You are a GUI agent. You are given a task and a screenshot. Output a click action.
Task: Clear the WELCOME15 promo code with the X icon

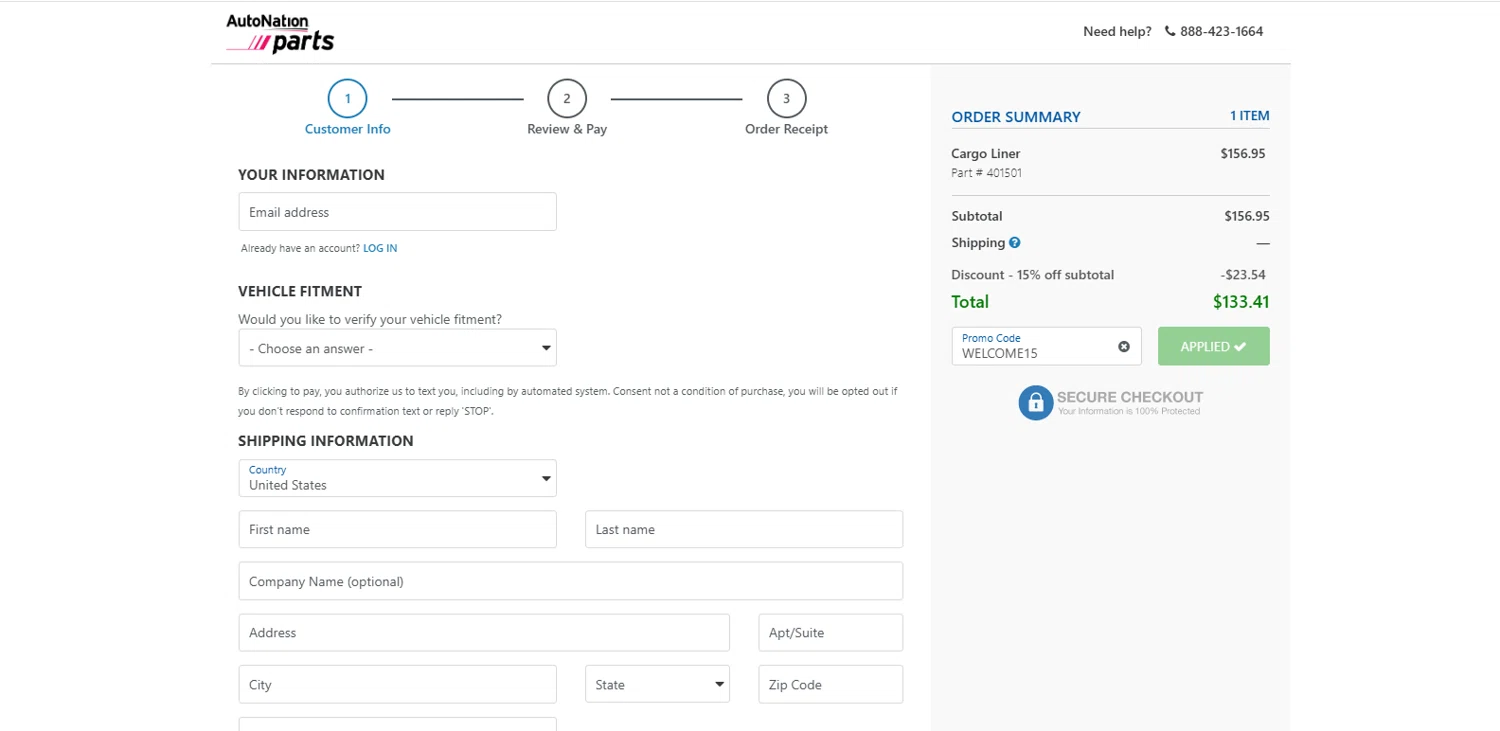click(1124, 347)
